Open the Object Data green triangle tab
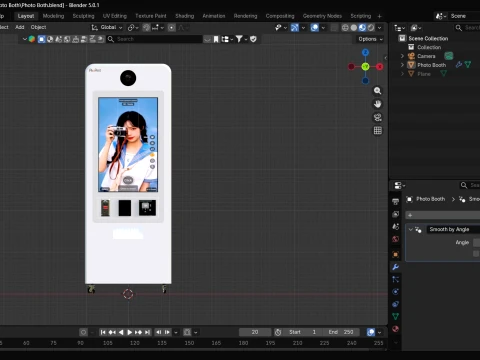Viewport: 480px width, 360px height. [396, 316]
